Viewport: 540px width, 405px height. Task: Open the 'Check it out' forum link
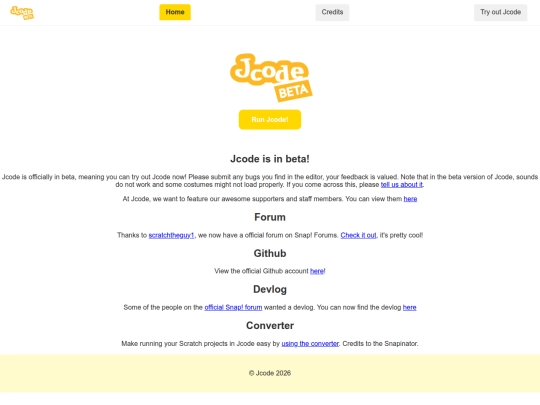click(358, 235)
